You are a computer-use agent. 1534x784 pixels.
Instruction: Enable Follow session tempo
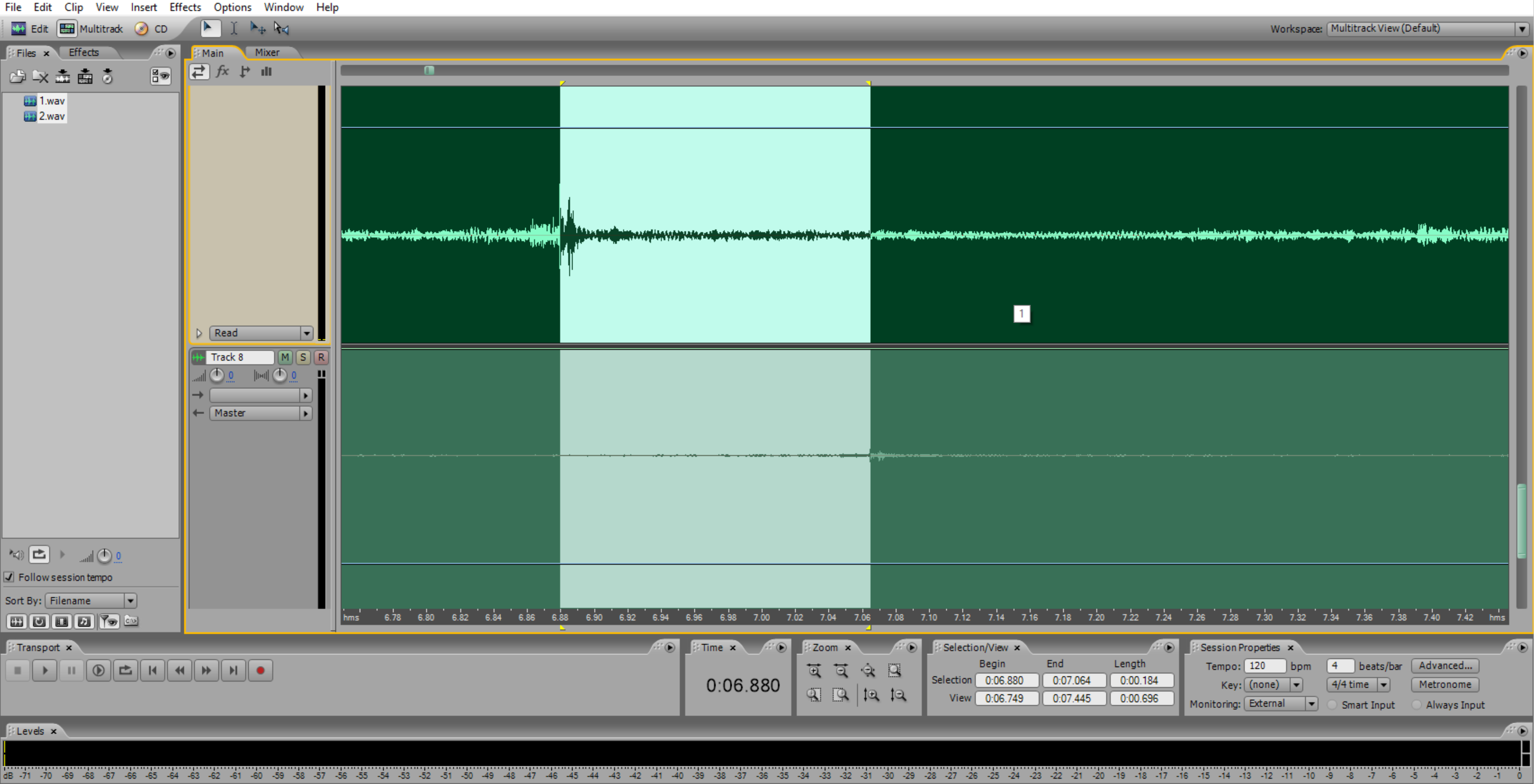[9, 577]
